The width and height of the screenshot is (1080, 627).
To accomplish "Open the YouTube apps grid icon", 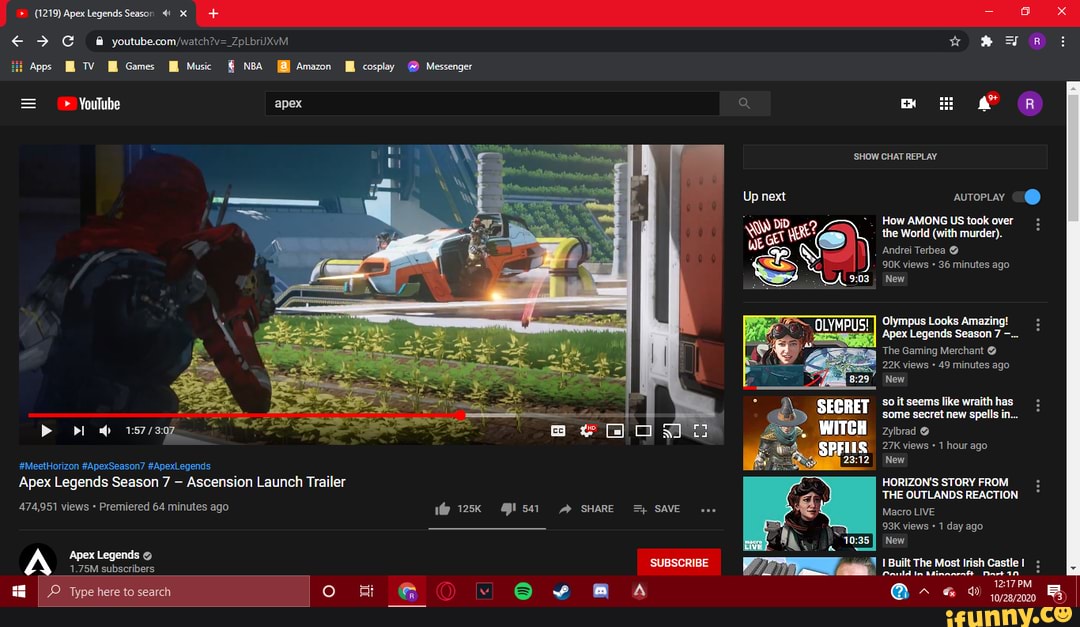I will pos(946,103).
